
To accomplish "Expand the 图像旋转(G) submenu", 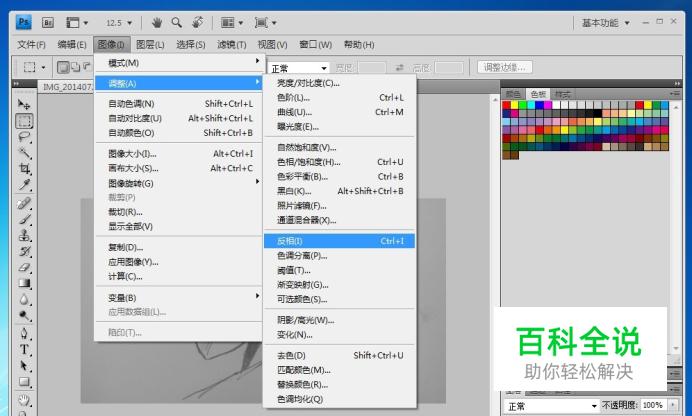I will [x=180, y=183].
